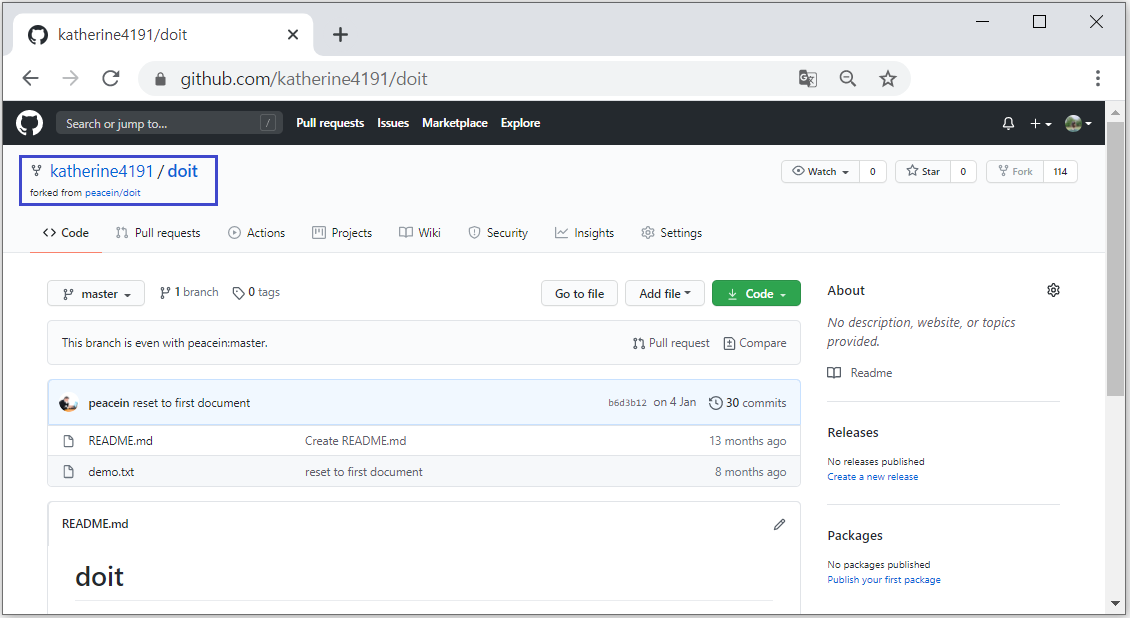Switch to the Actions tab

pyautogui.click(x=257, y=233)
